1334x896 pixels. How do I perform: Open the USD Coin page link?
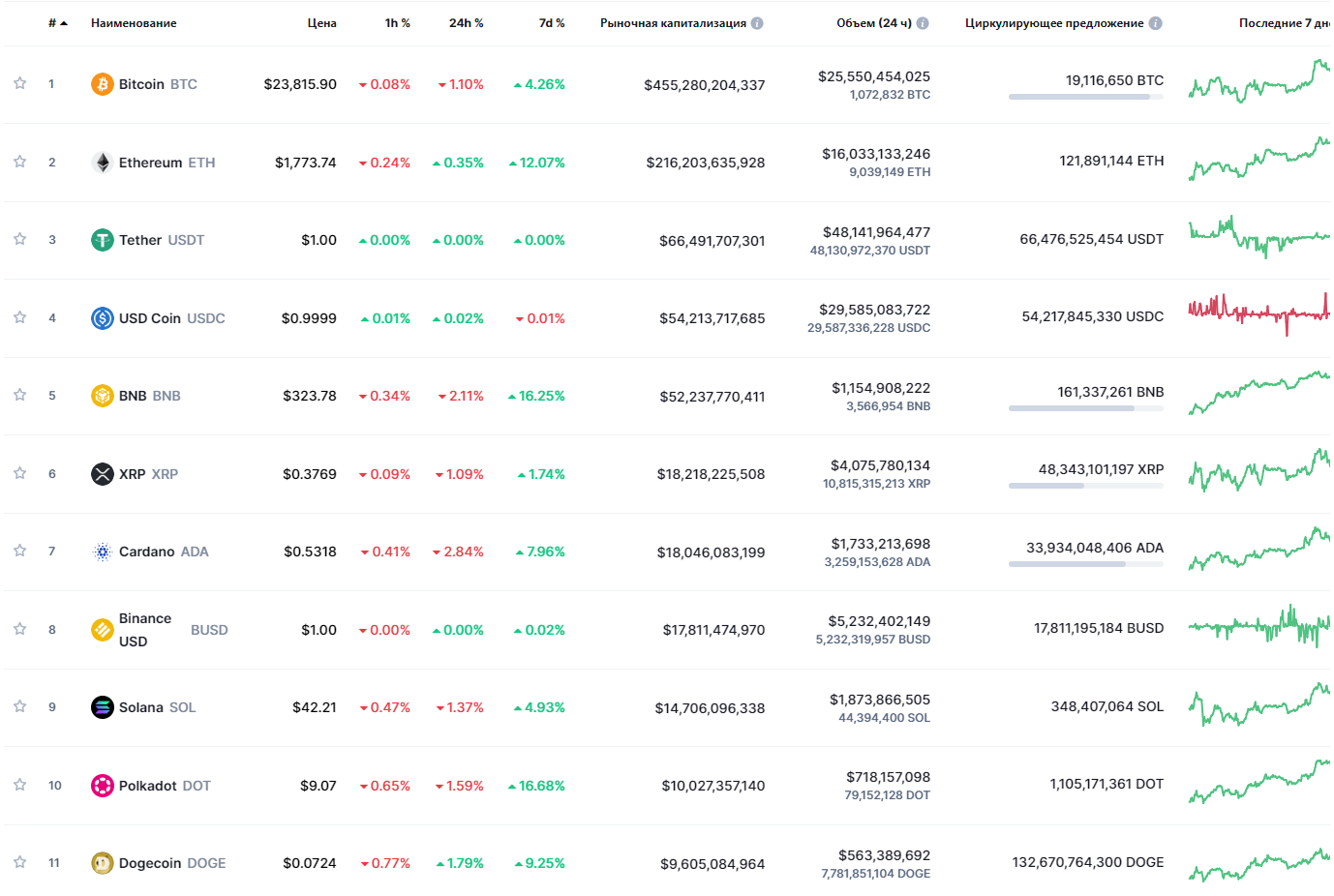click(x=150, y=318)
